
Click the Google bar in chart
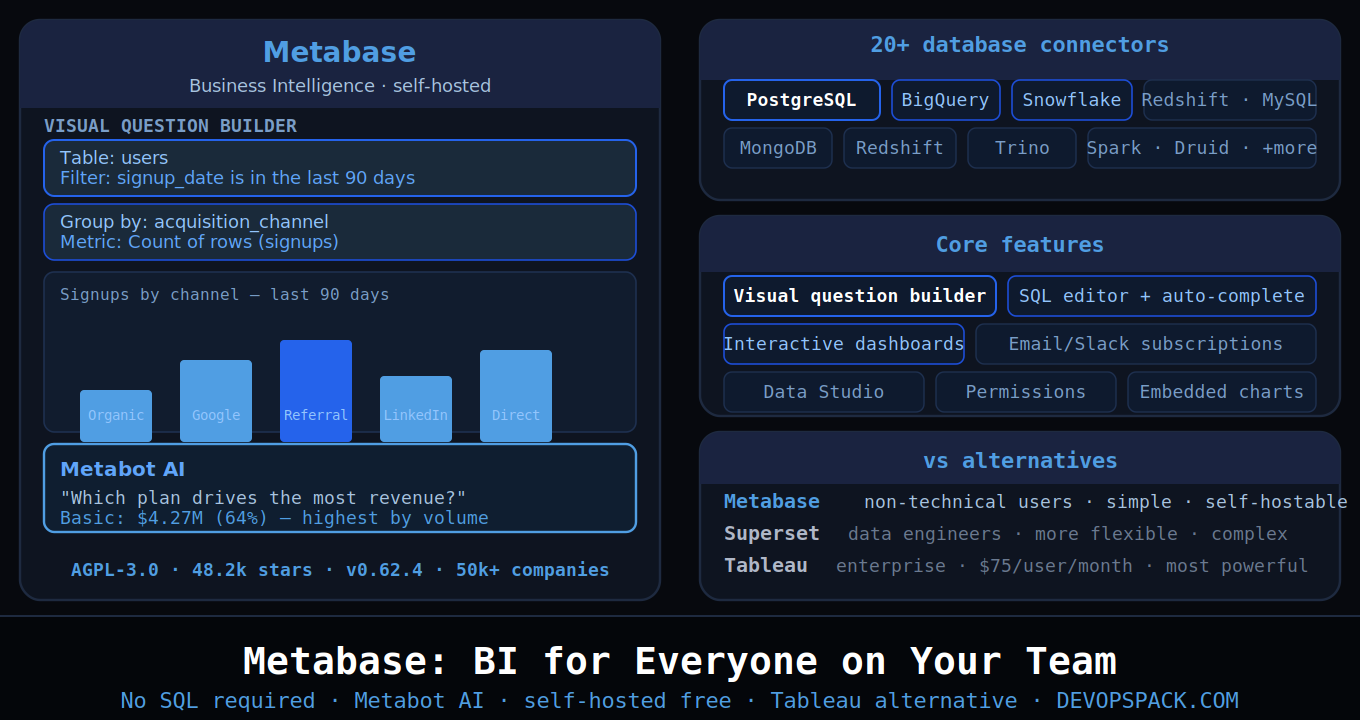click(216, 401)
